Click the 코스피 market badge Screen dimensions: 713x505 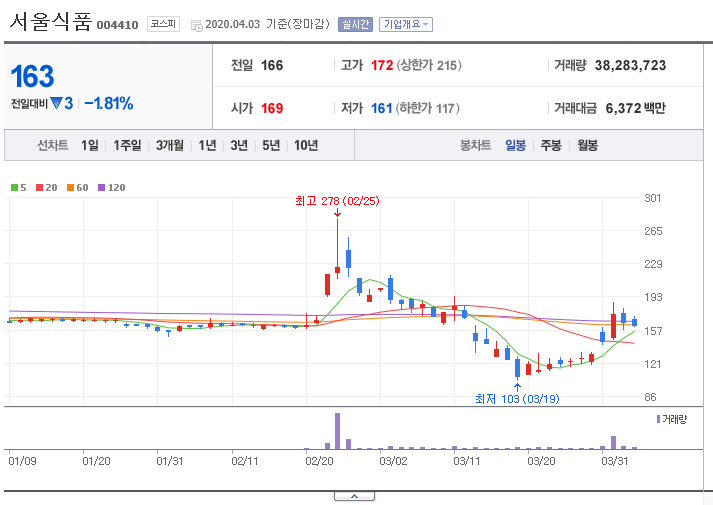(x=163, y=24)
